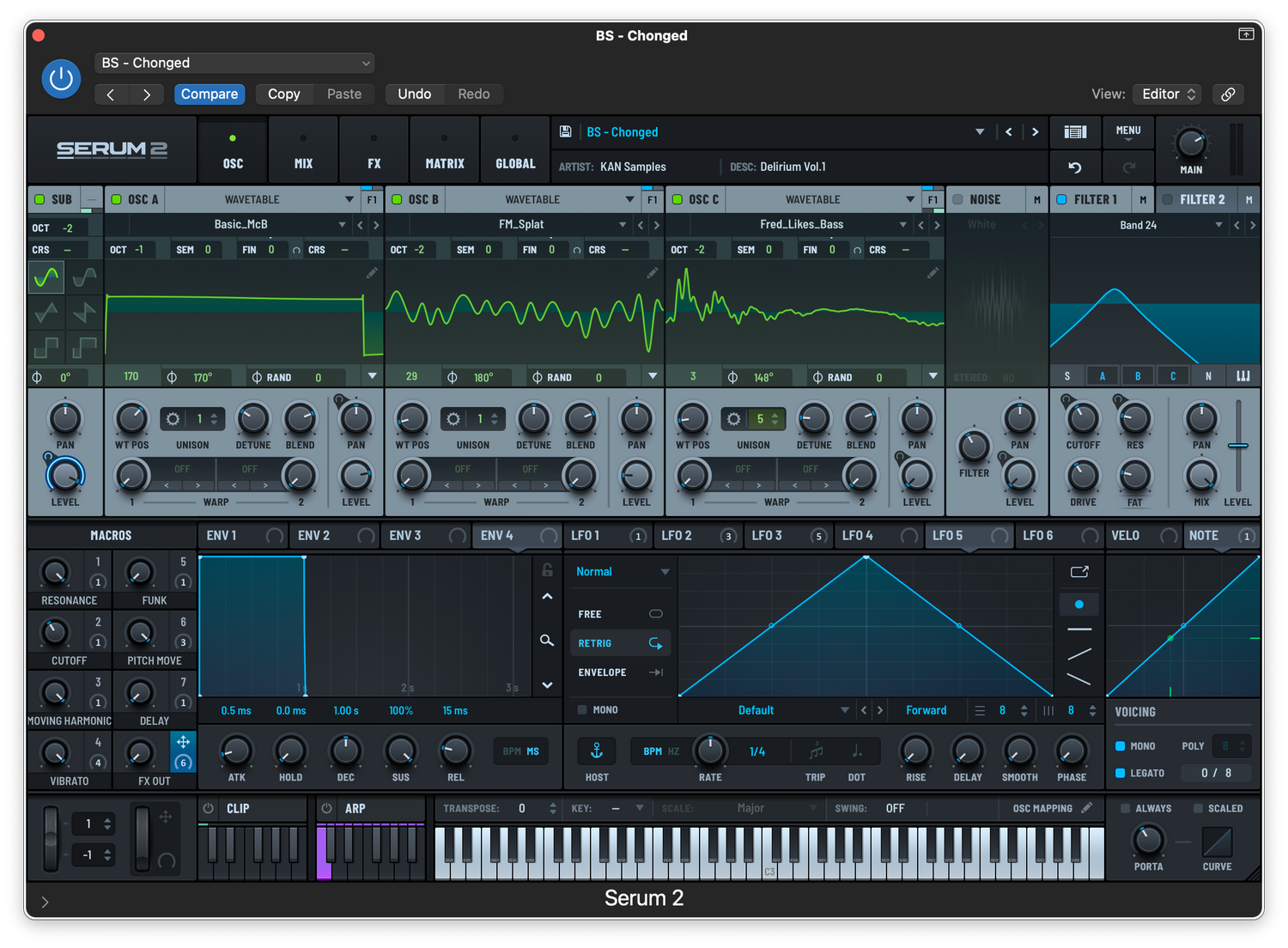Screen dimensions: 1288x948
Task: Open the macOS preset dropdown BS - Chonged
Action: [234, 63]
